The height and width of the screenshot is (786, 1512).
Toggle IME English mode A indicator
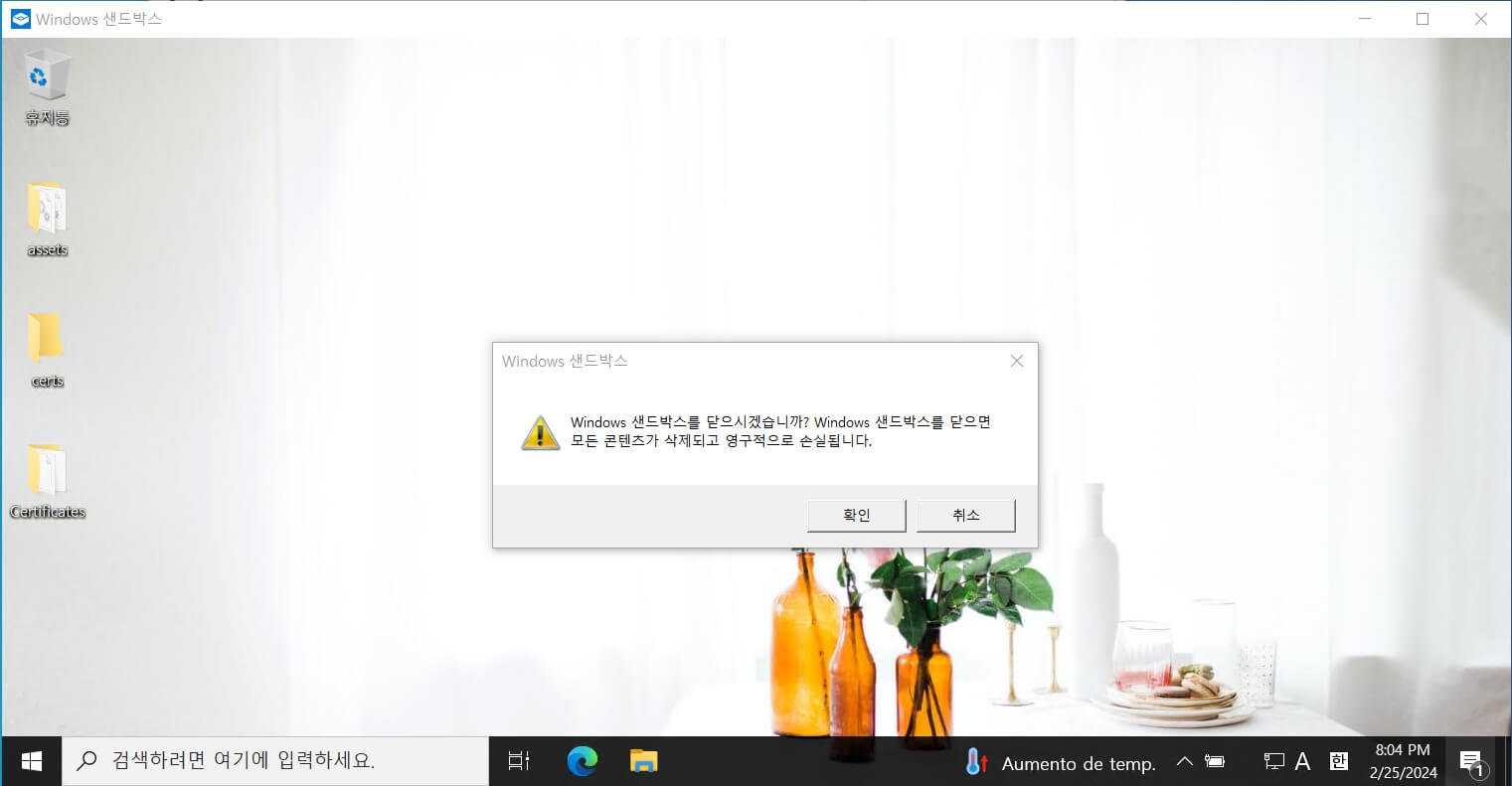[x=1302, y=762]
